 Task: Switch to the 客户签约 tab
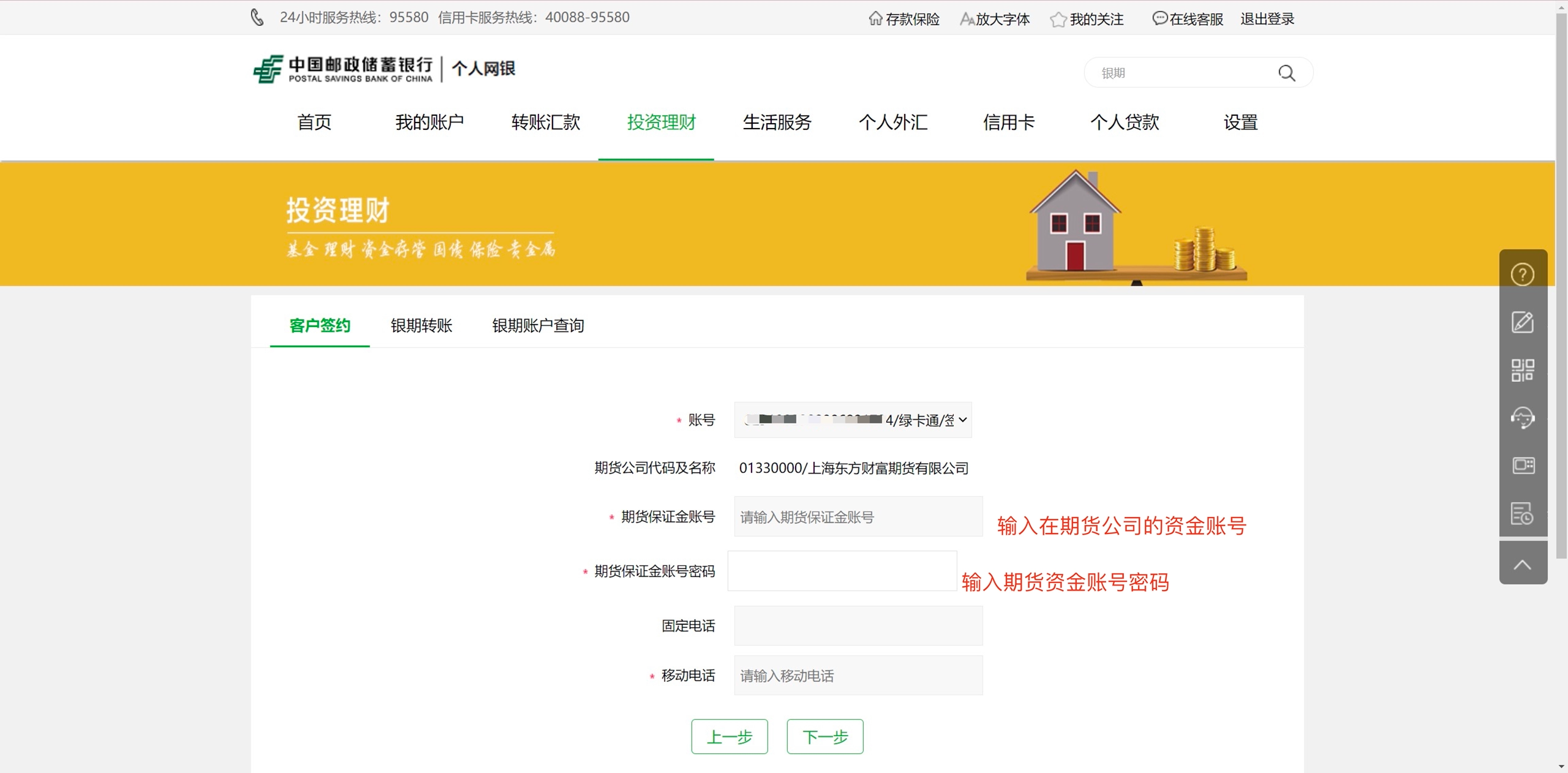(320, 326)
